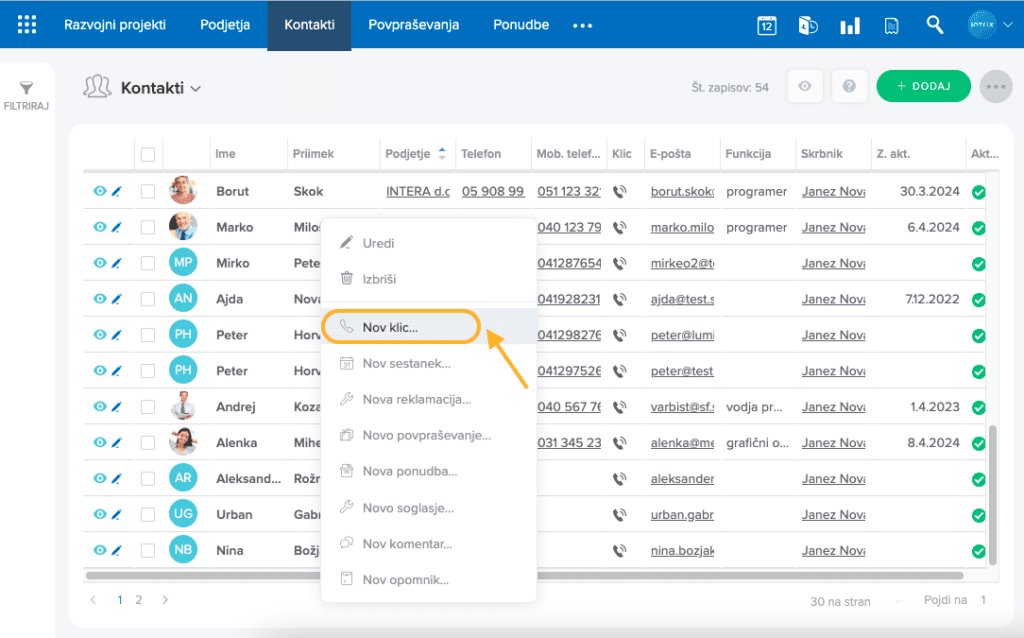Open the statistics bar chart icon
Screen dimensions: 1024x638
click(850, 26)
